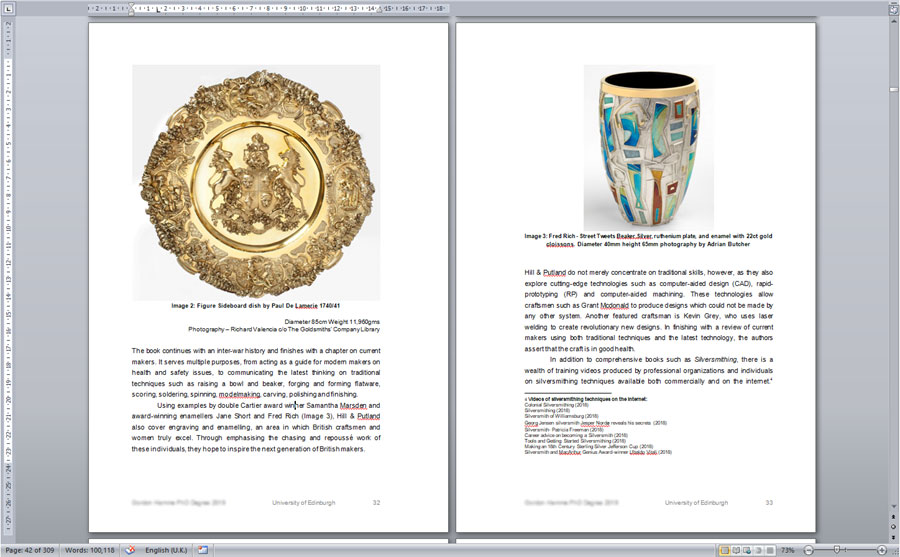Click misspelled word 'modelmaking'
The width and height of the screenshot is (900, 557).
coord(239,394)
